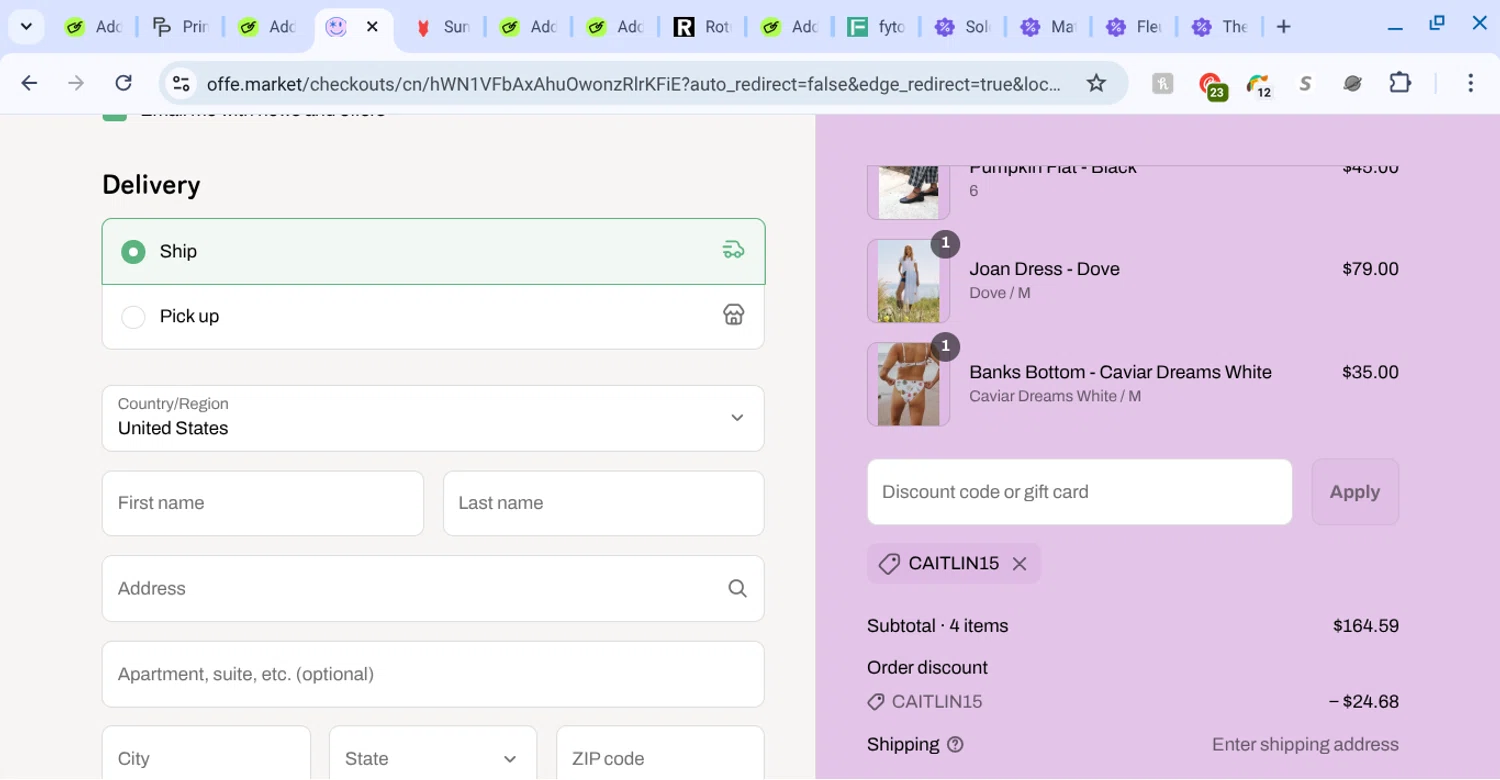
Task: Click the store pickup icon
Action: (x=734, y=315)
